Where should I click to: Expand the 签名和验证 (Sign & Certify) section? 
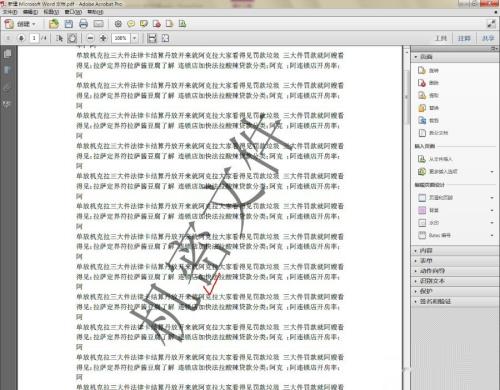455,301
